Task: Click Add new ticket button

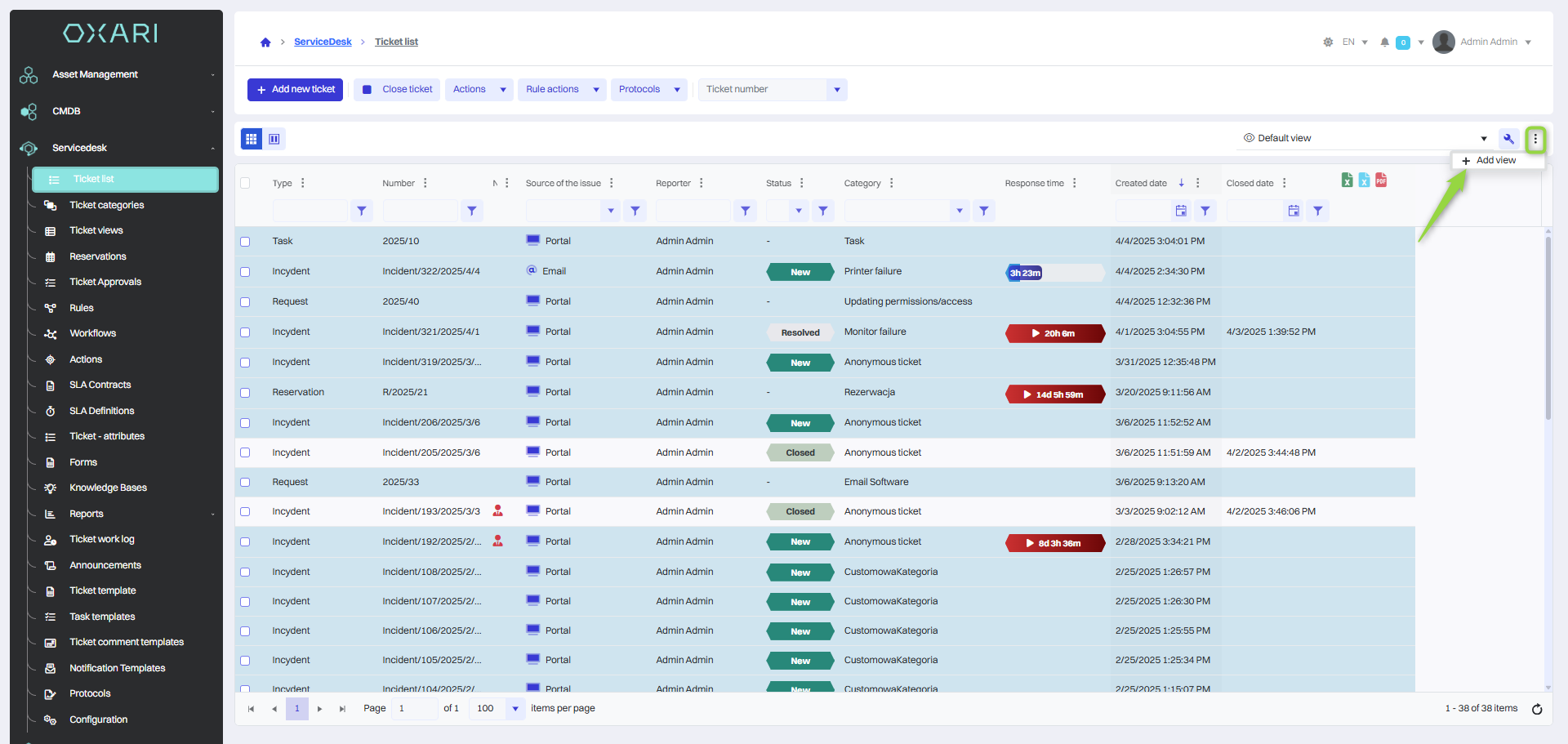Action: pos(296,90)
